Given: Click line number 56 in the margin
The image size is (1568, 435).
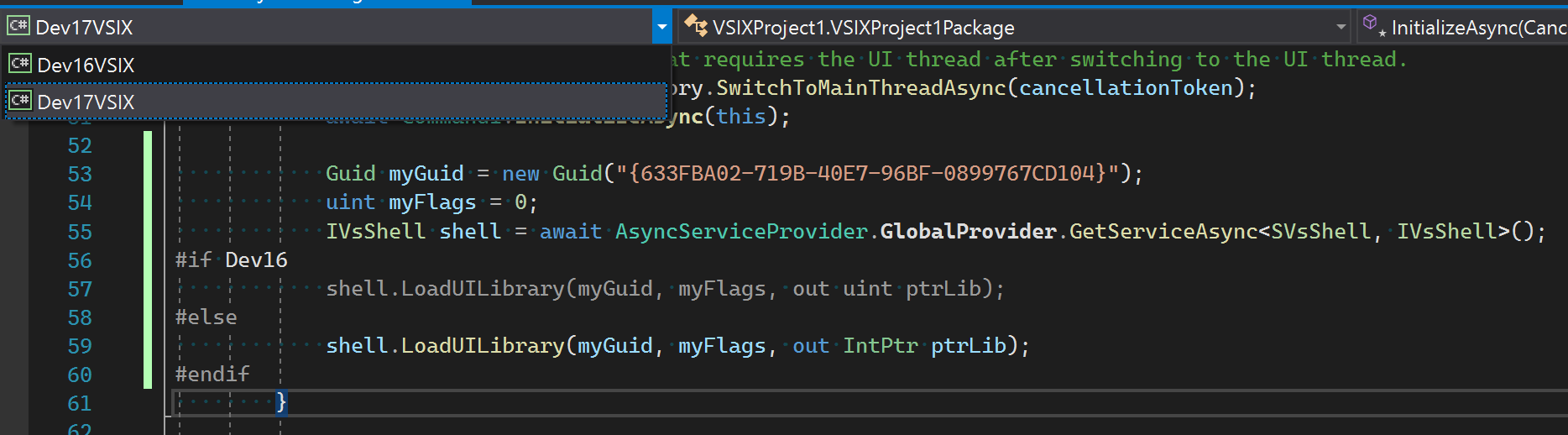Looking at the screenshot, I should 80,260.
